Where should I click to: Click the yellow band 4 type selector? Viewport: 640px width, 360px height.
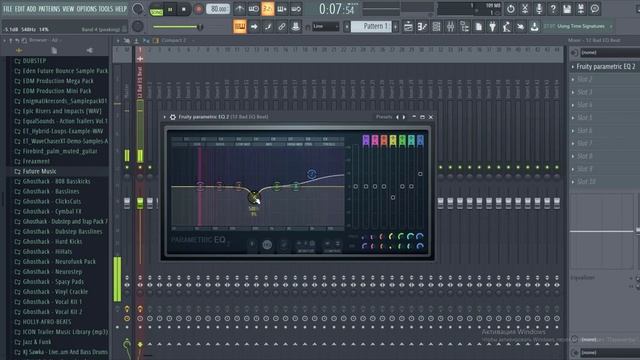(x=393, y=140)
